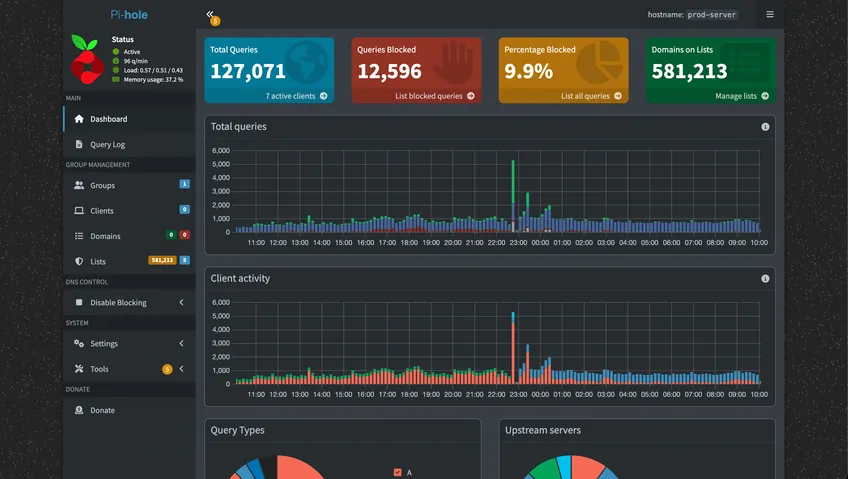Click the Domains list icon
Screen dimensions: 848x479
click(x=79, y=236)
